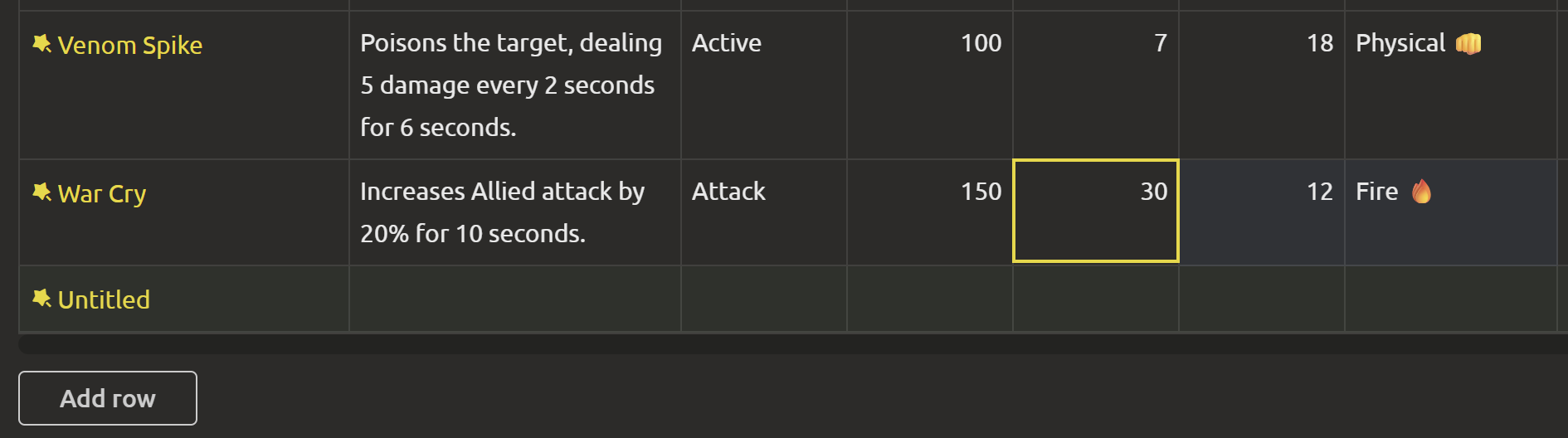Click the horizontal scrollbar below the table
Screen dimensions: 1568x438
793,344
